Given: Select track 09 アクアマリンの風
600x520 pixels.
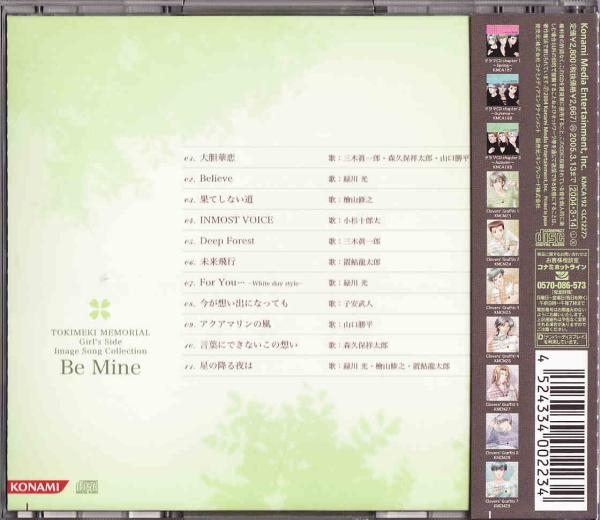Looking at the screenshot, I should (235, 325).
